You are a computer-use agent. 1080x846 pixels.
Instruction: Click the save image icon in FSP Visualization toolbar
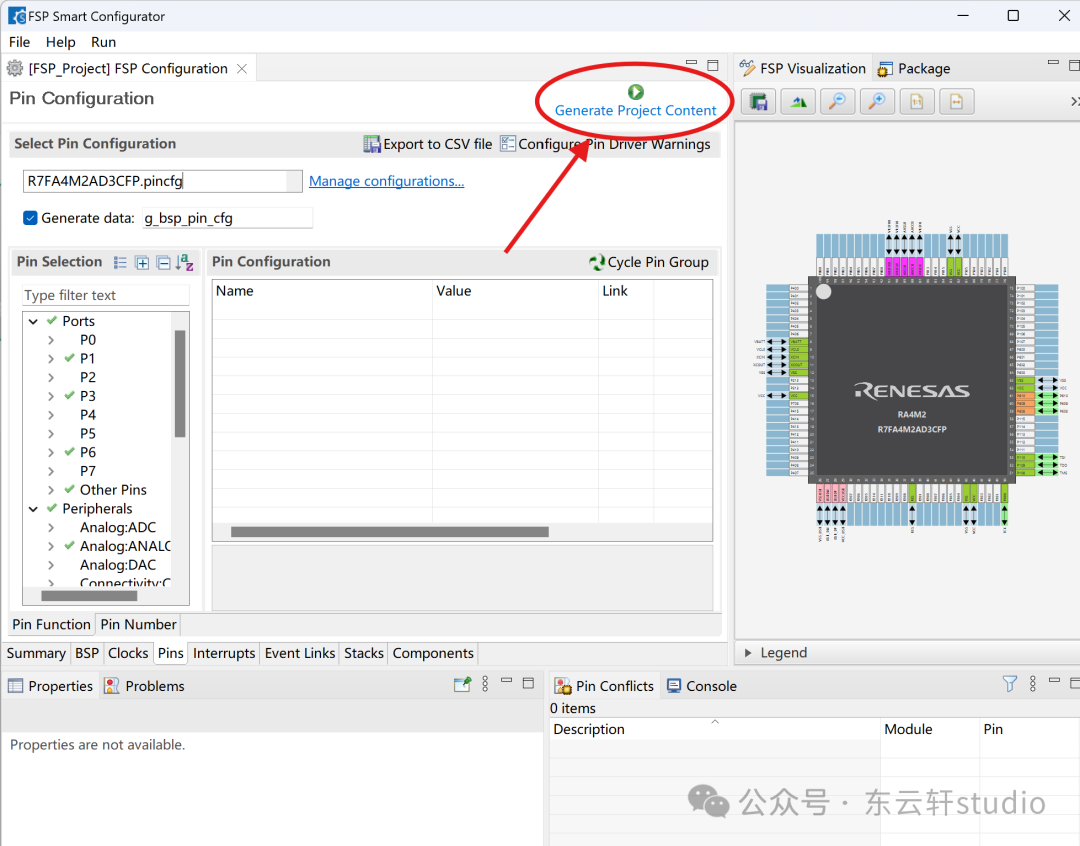coord(758,102)
